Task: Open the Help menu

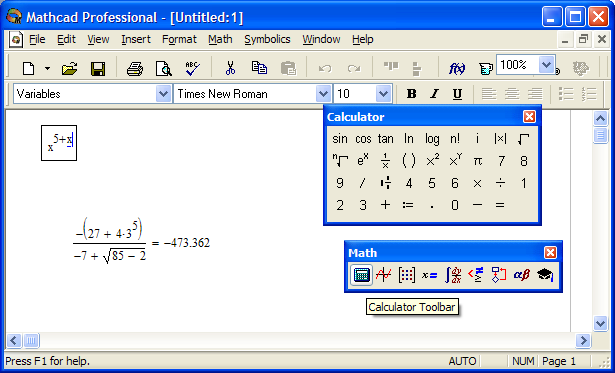Action: pyautogui.click(x=362, y=39)
